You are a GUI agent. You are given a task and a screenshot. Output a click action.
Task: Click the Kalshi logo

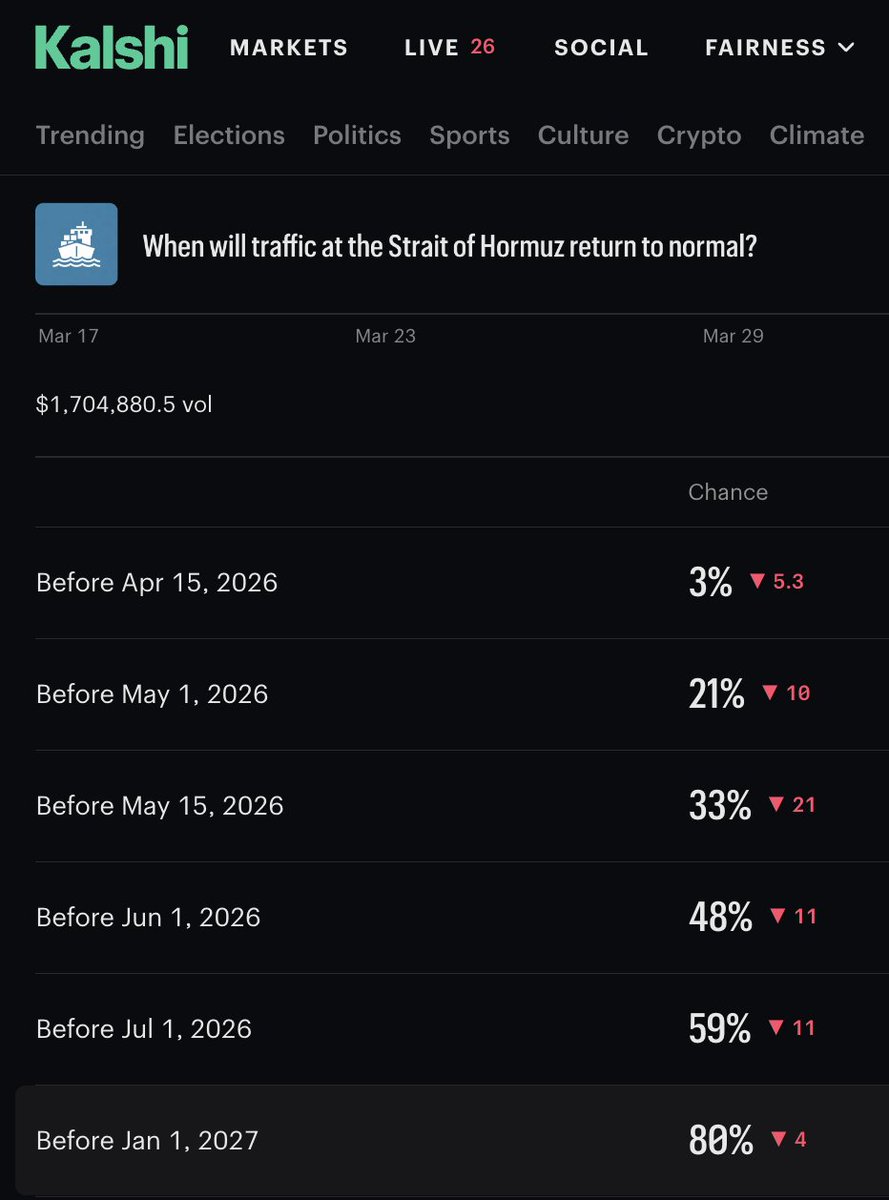(111, 47)
